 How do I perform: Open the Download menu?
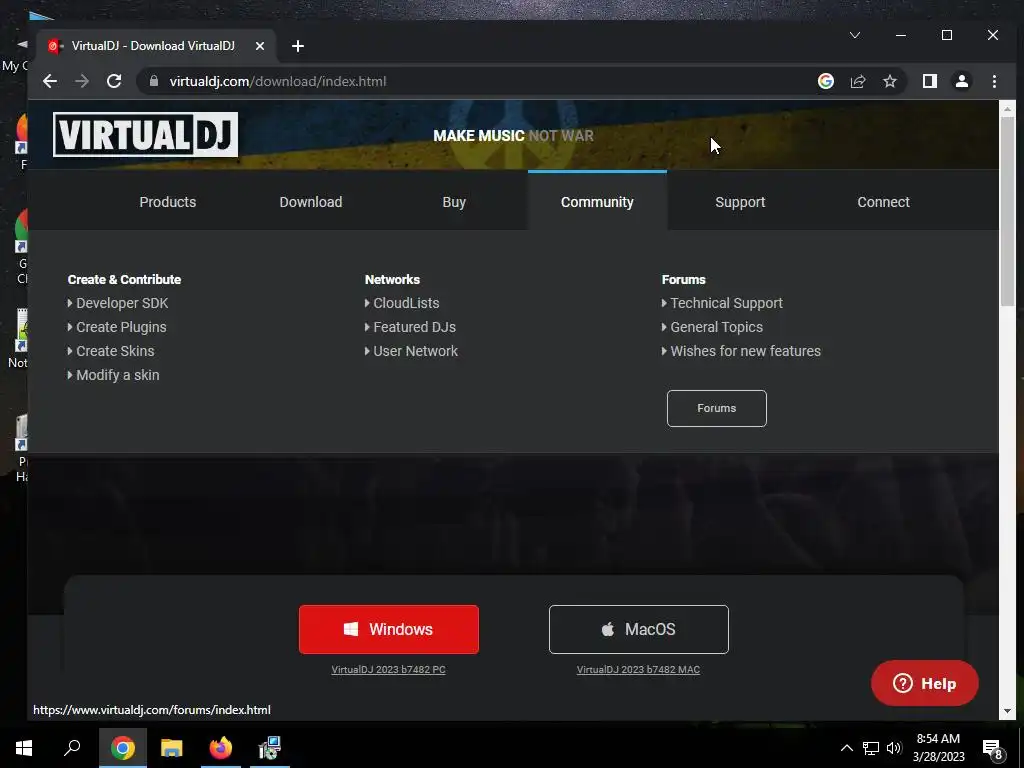coord(311,202)
